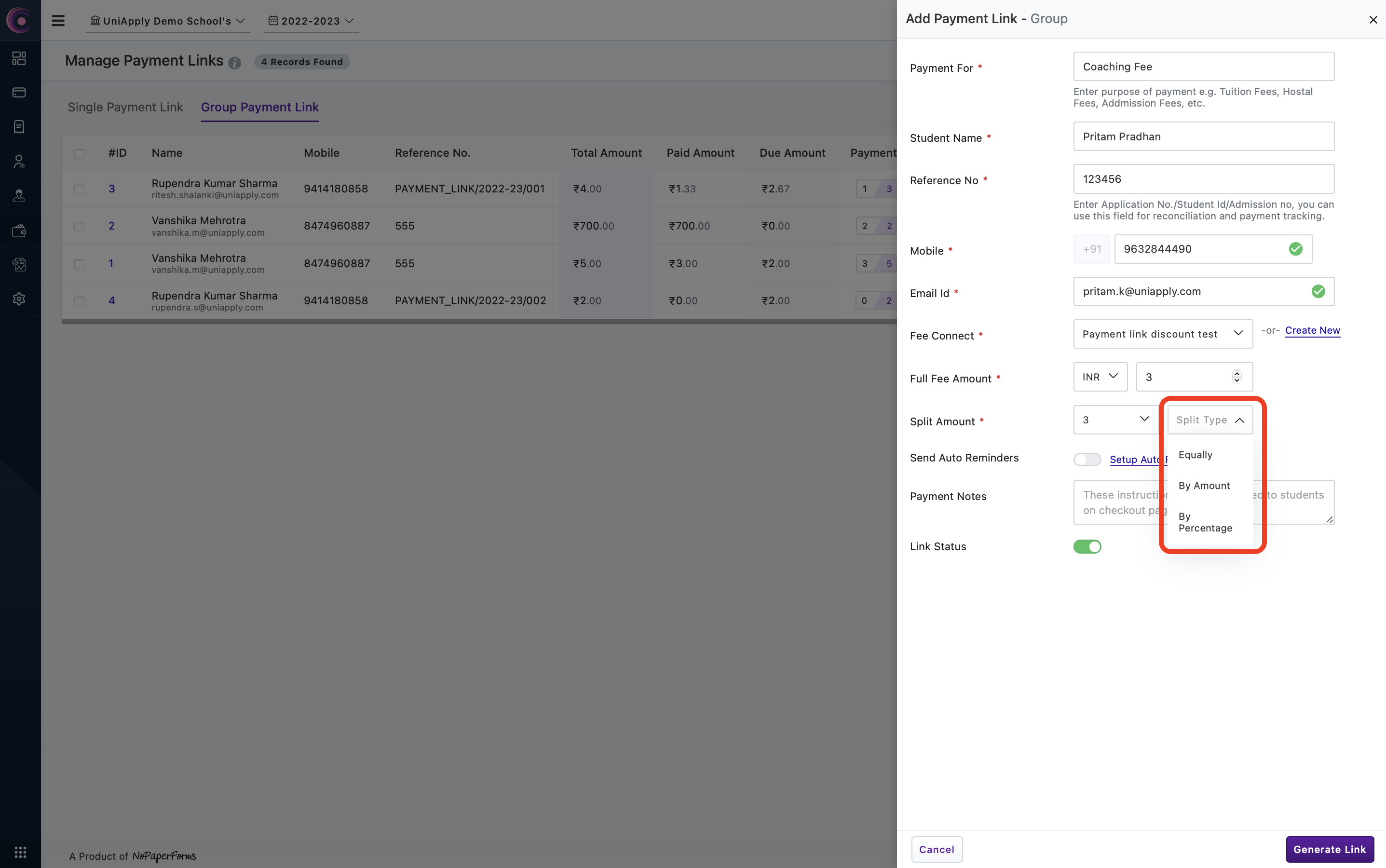The height and width of the screenshot is (868, 1386).
Task: Click the Paid Amount column header
Action: point(700,153)
